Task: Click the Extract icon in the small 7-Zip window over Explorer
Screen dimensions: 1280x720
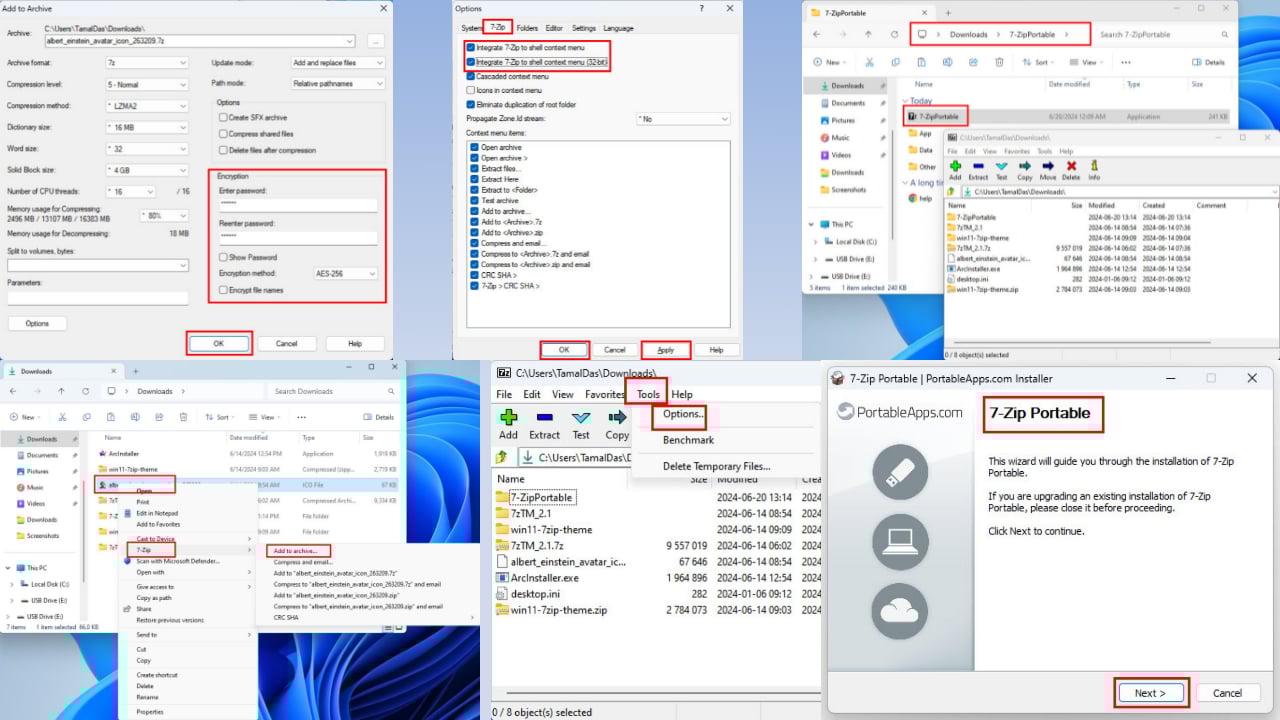Action: tap(978, 166)
